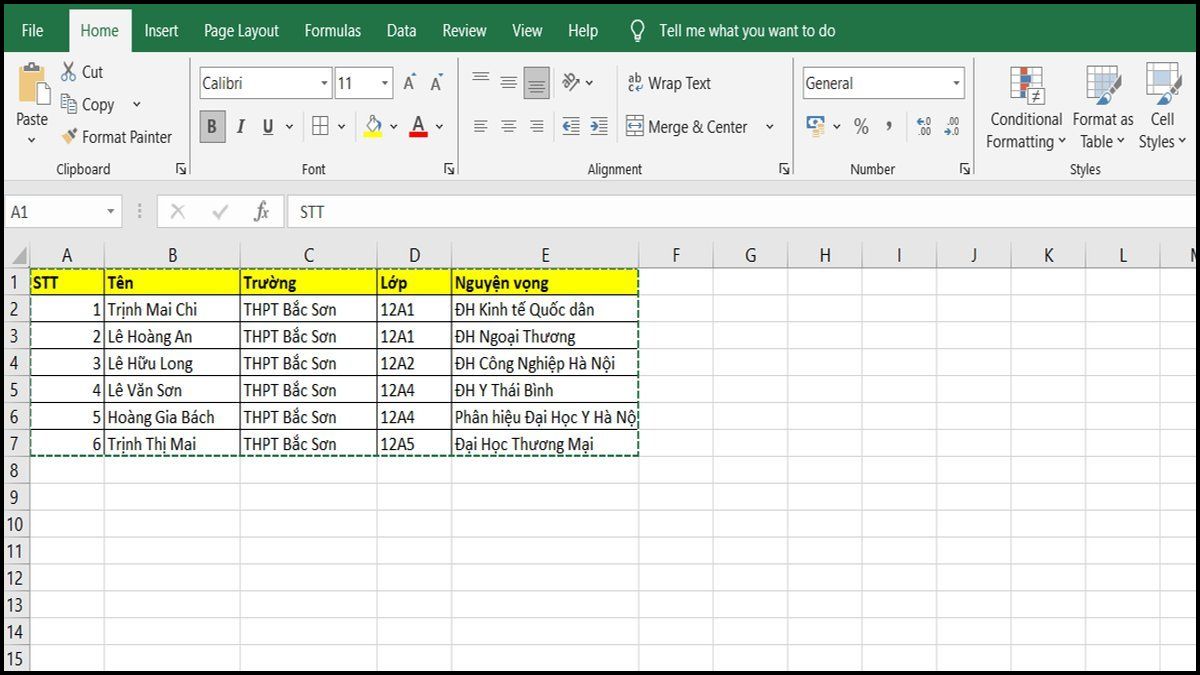This screenshot has width=1200, height=675.
Task: Center text horizontally
Action: (509, 127)
